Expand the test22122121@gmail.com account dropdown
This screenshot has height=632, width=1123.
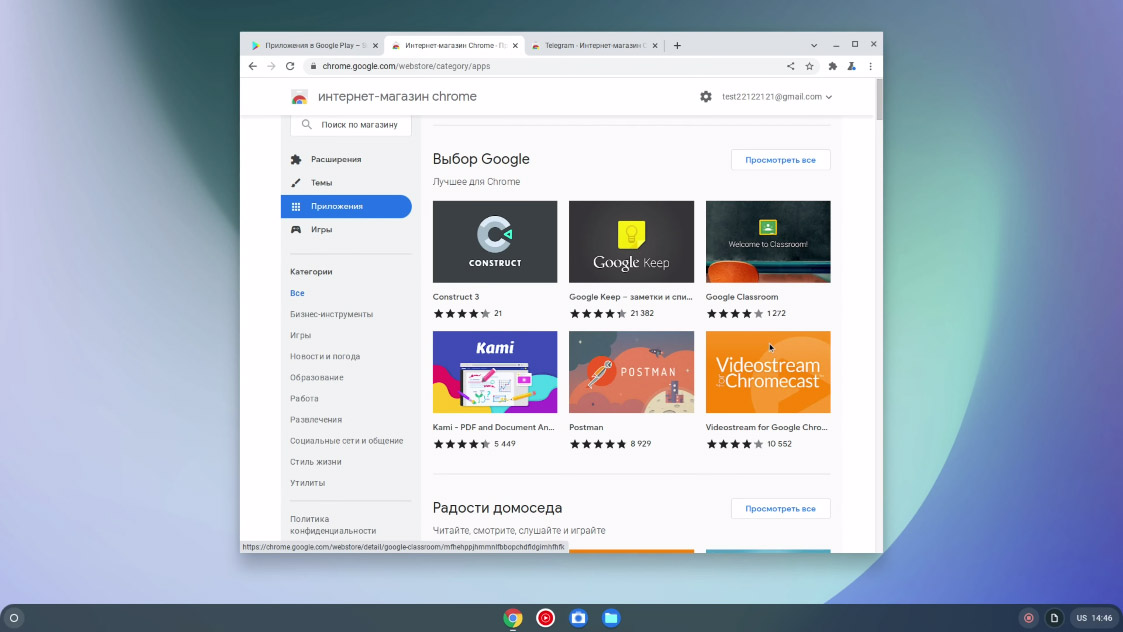pyautogui.click(x=777, y=97)
